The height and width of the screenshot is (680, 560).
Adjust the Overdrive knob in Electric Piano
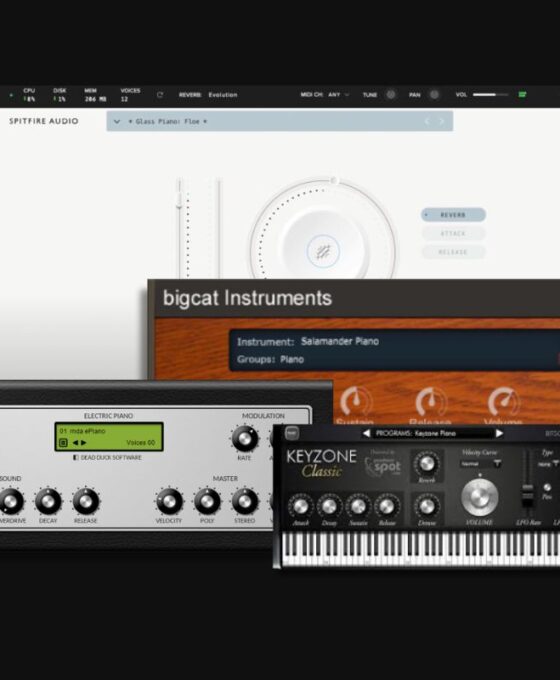[x=11, y=501]
